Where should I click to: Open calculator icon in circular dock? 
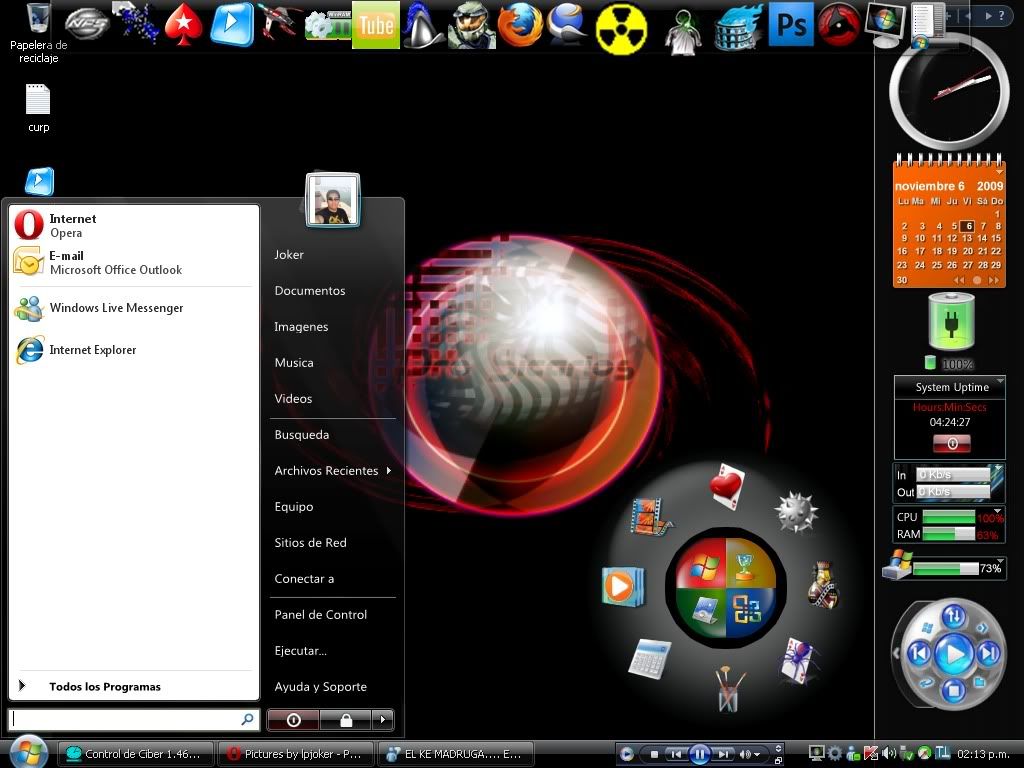tap(649, 658)
